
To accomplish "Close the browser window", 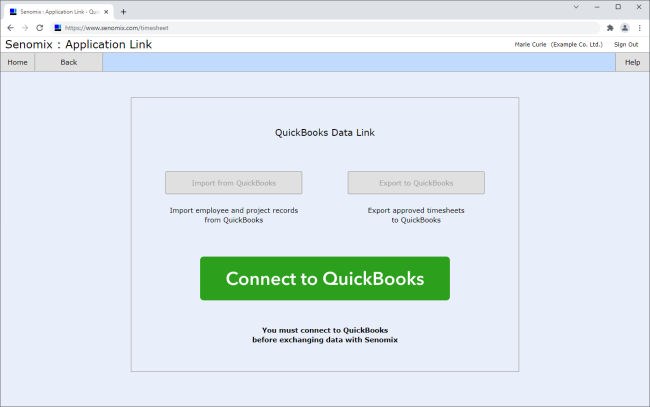I will 639,7.
